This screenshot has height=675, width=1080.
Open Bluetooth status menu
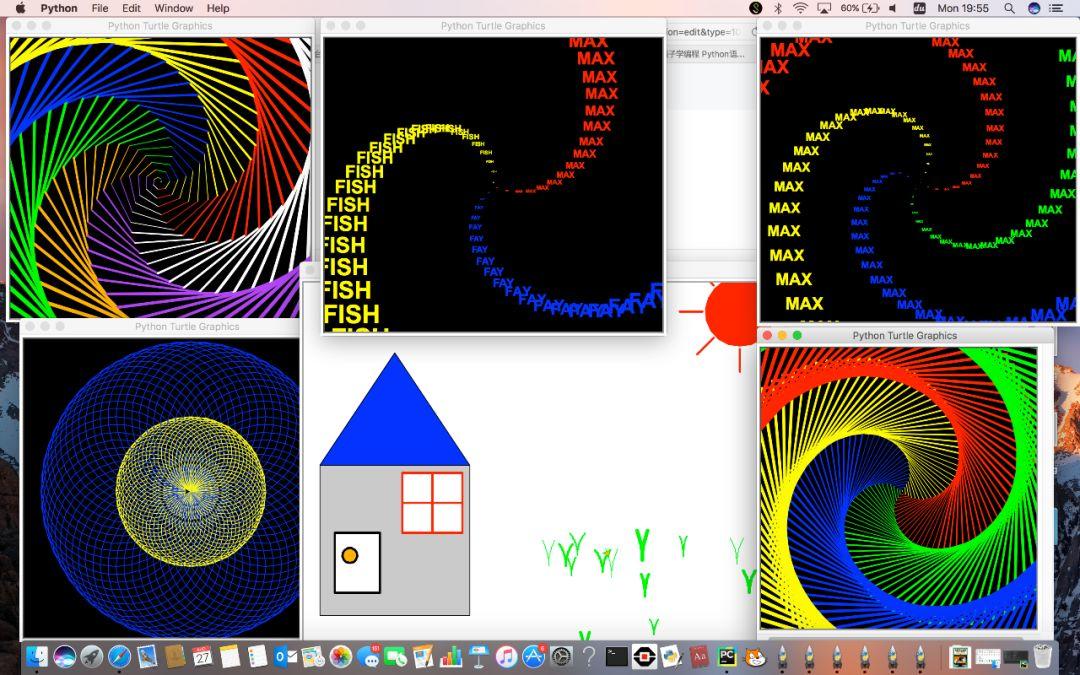click(x=778, y=8)
